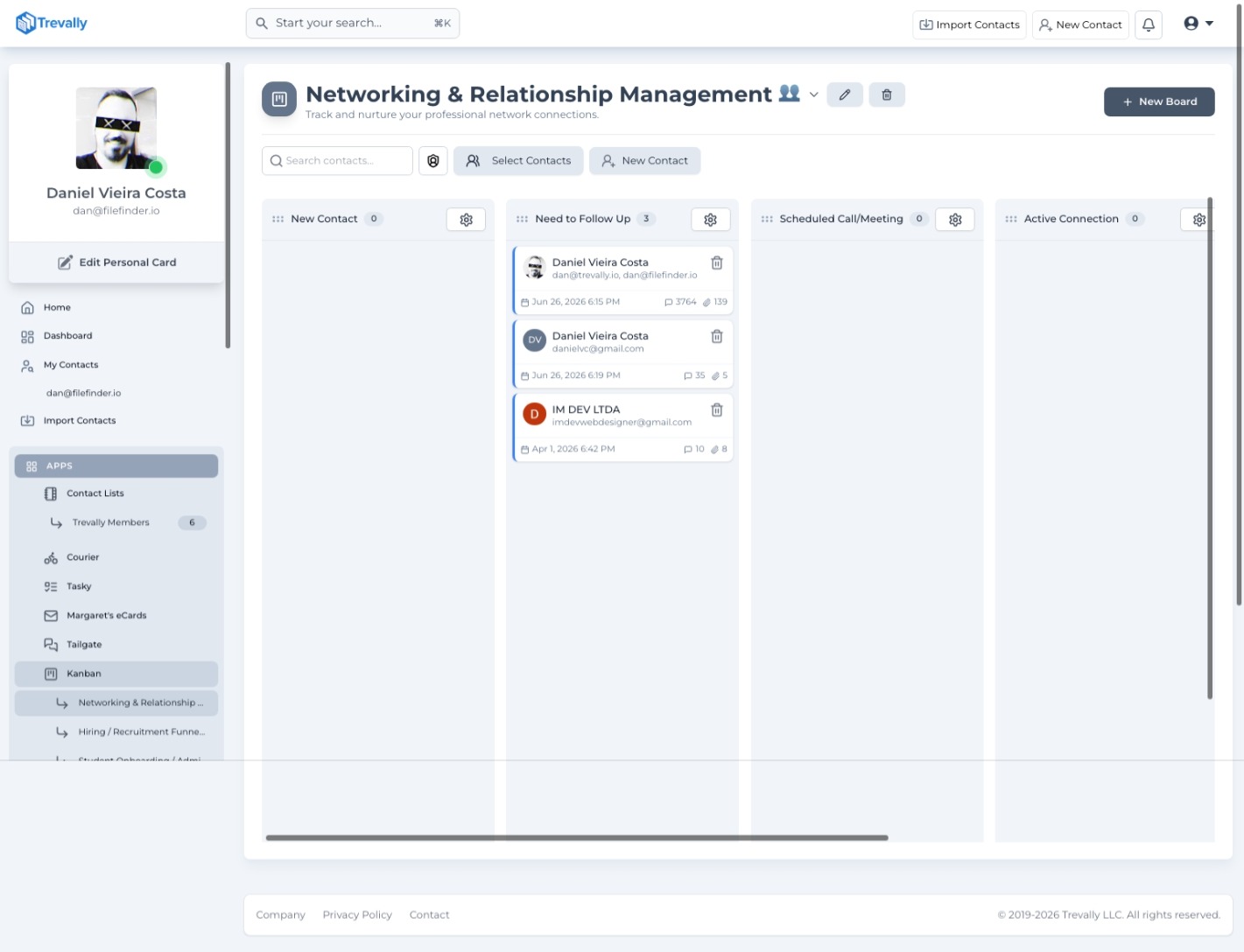The height and width of the screenshot is (952, 1244).
Task: Focus the Search contacts field
Action: point(337,161)
